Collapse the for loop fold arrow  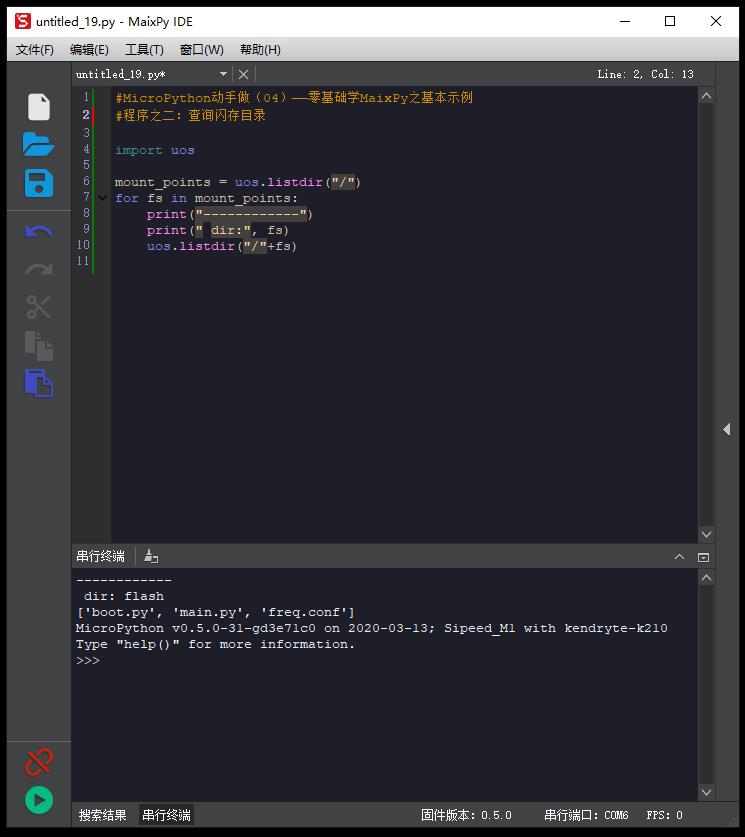103,198
